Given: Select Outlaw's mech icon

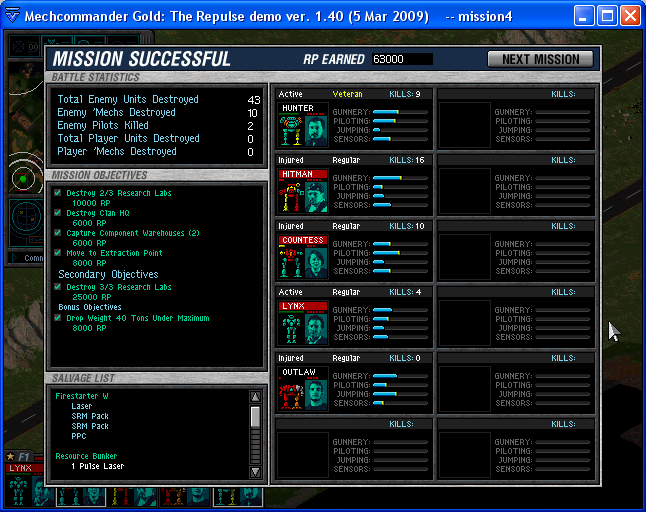Looking at the screenshot, I should click(x=292, y=394).
